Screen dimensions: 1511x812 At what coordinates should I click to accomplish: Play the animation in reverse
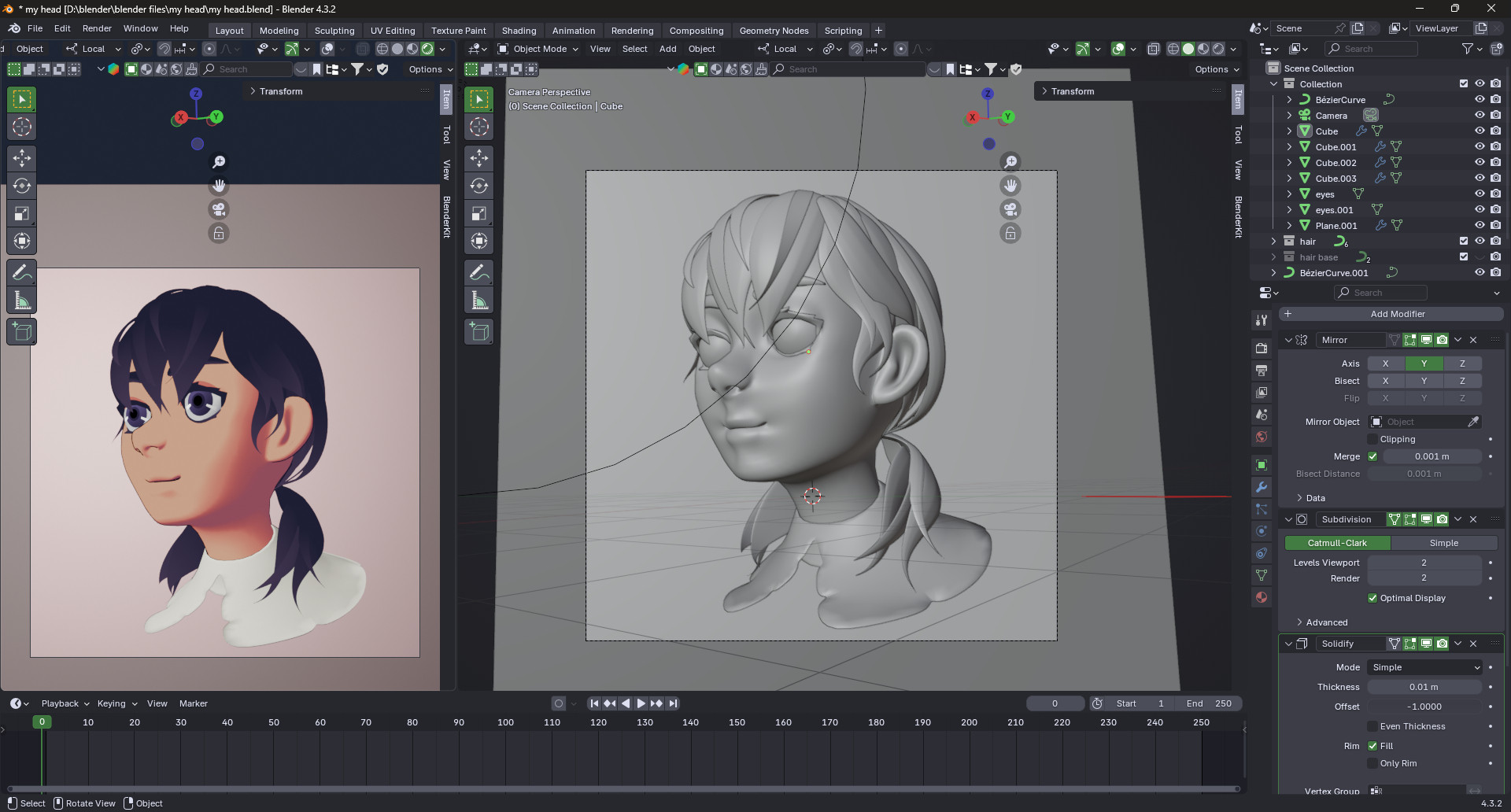coord(626,703)
